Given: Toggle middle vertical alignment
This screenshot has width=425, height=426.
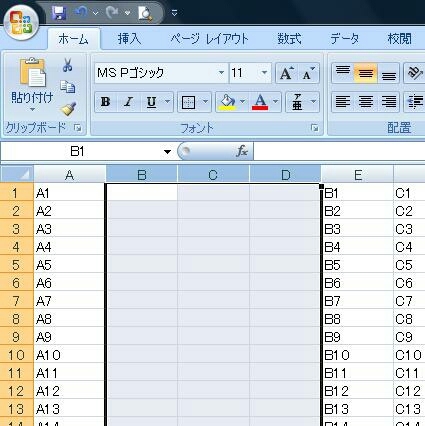Looking at the screenshot, I should (366, 73).
